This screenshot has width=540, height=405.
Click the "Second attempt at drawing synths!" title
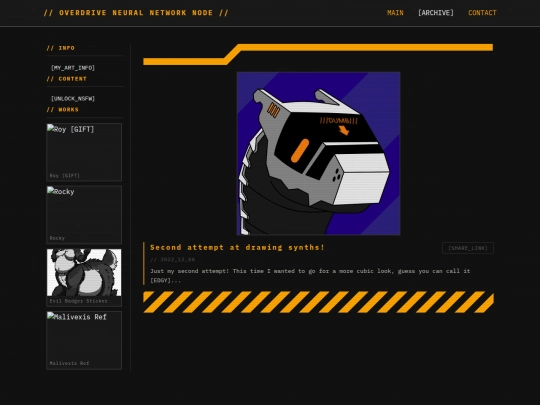coord(237,247)
